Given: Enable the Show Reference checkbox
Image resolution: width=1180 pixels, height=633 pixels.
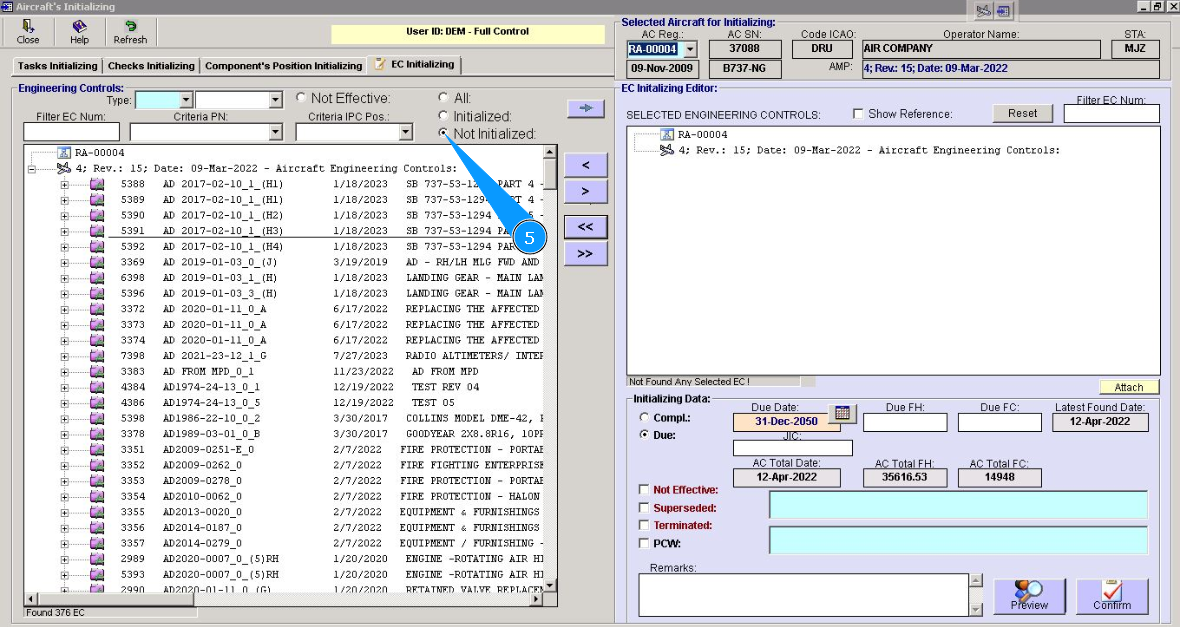Looking at the screenshot, I should (x=858, y=114).
